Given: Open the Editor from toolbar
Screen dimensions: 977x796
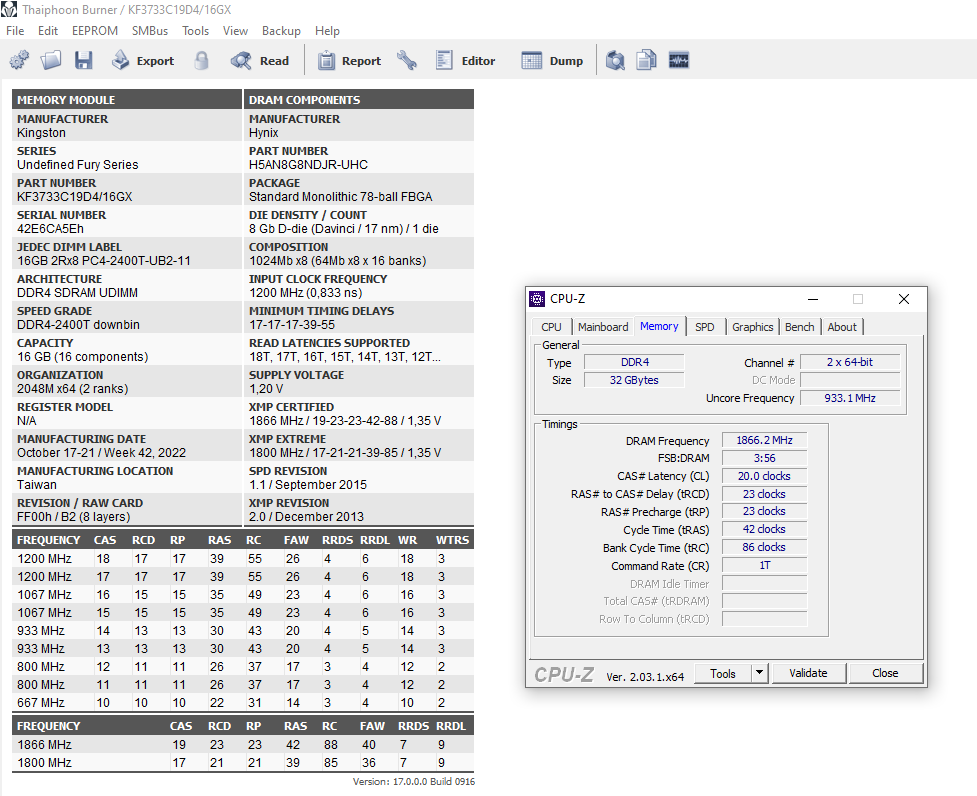Looking at the screenshot, I should [x=465, y=60].
